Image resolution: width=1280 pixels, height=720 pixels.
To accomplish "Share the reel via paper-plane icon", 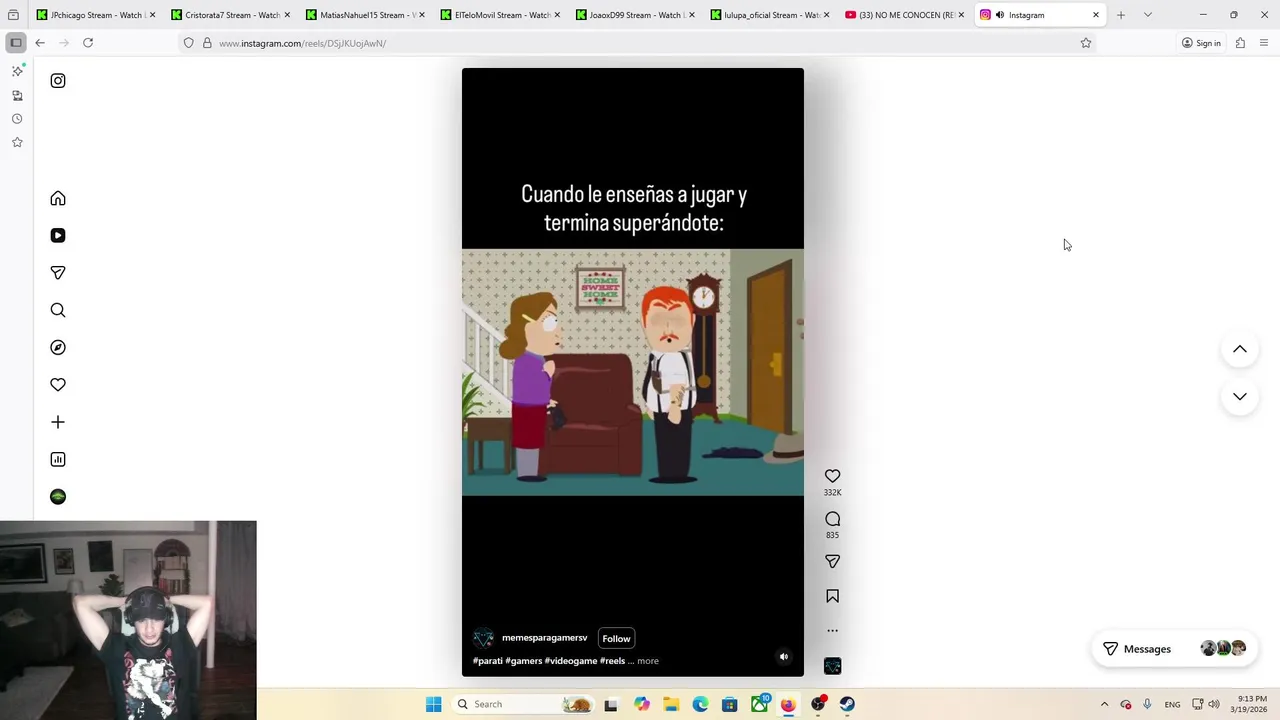I will click(x=832, y=562).
